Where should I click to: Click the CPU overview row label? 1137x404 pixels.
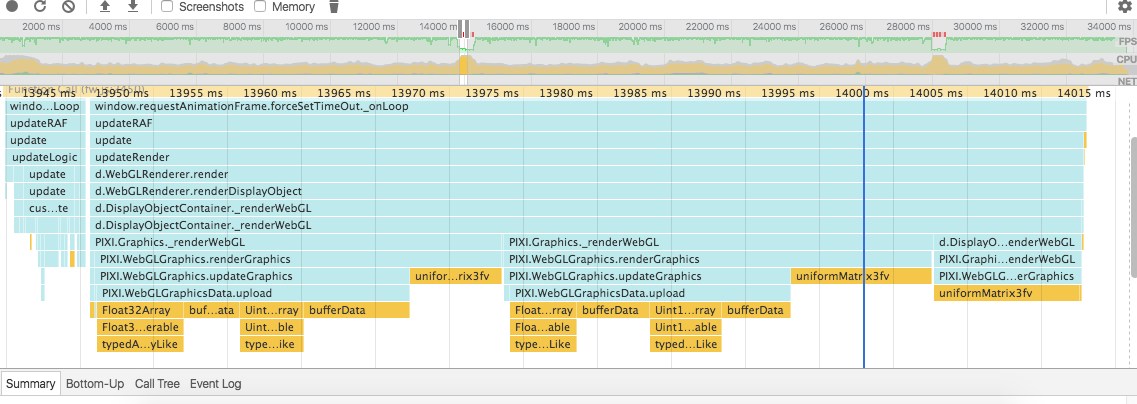pyautogui.click(x=1126, y=59)
